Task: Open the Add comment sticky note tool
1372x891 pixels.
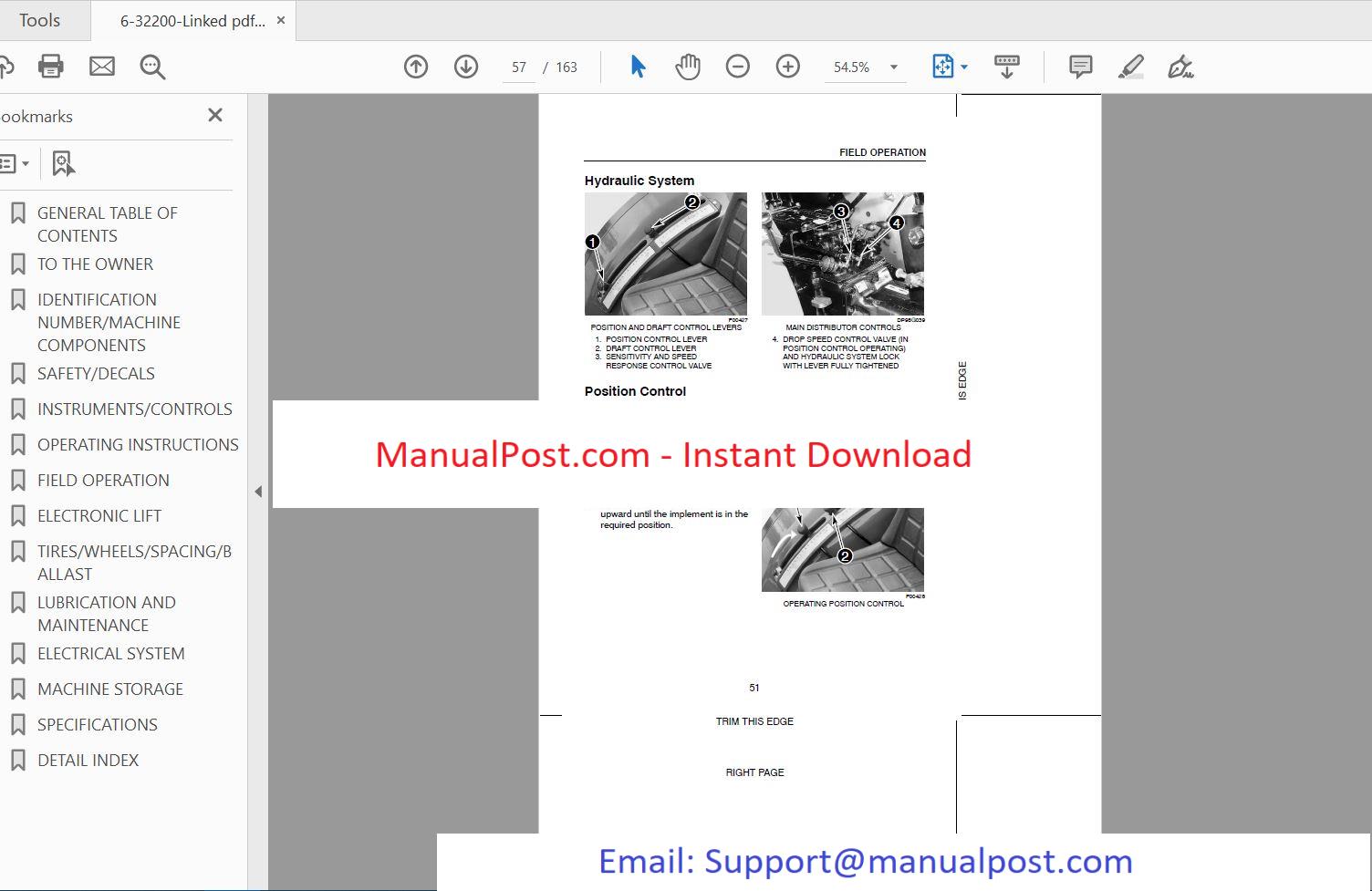Action: (1081, 67)
